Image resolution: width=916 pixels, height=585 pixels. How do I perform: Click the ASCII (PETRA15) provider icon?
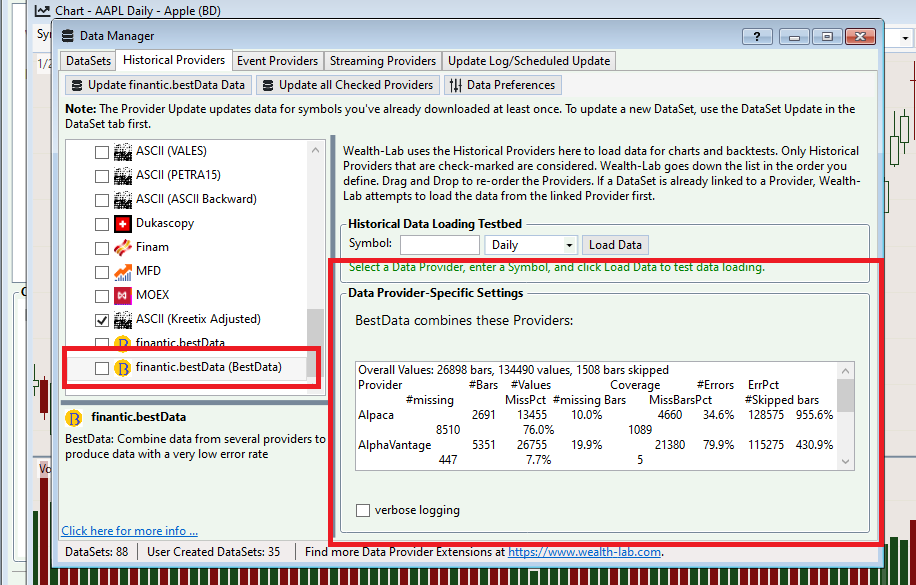[x=123, y=175]
